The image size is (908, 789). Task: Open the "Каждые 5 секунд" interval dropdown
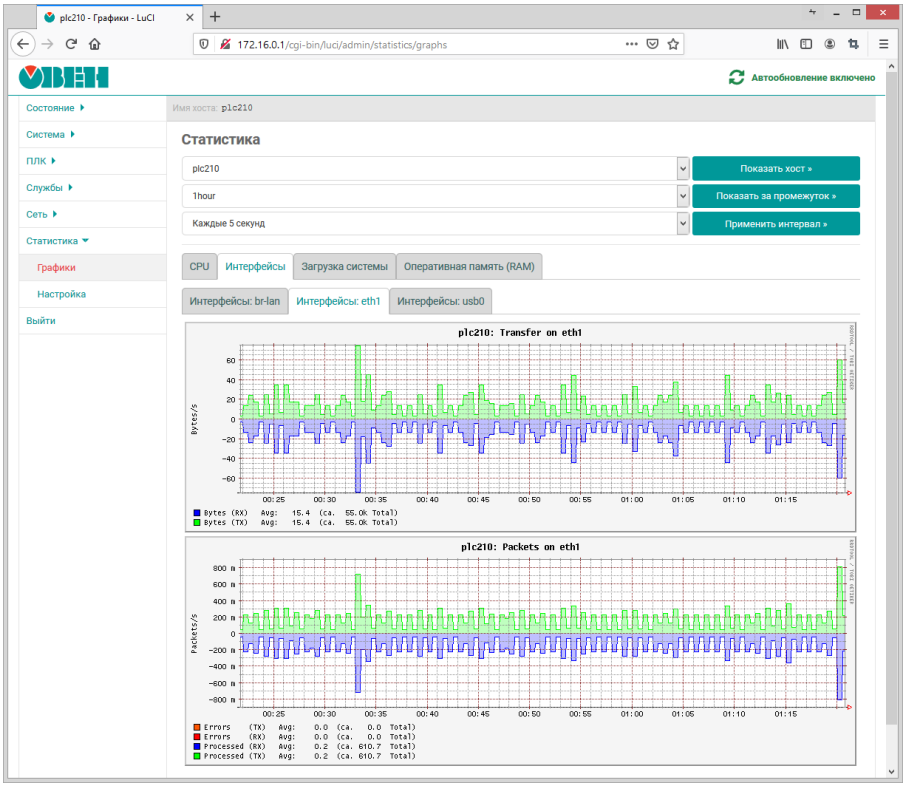(435, 223)
